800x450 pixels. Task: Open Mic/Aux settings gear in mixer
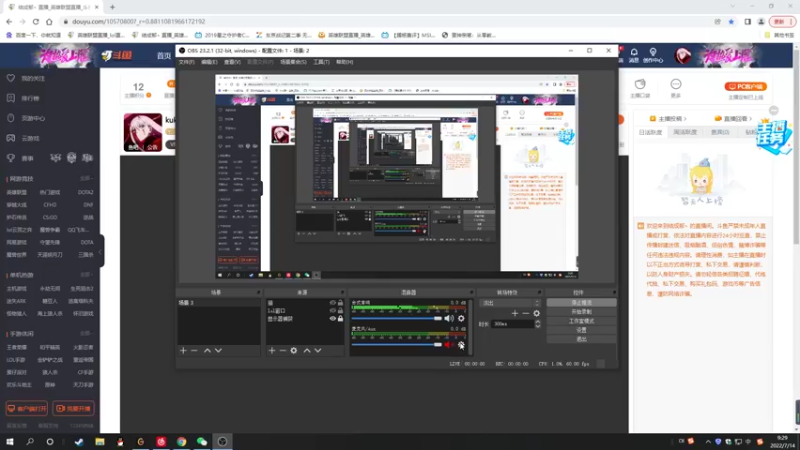coord(461,345)
